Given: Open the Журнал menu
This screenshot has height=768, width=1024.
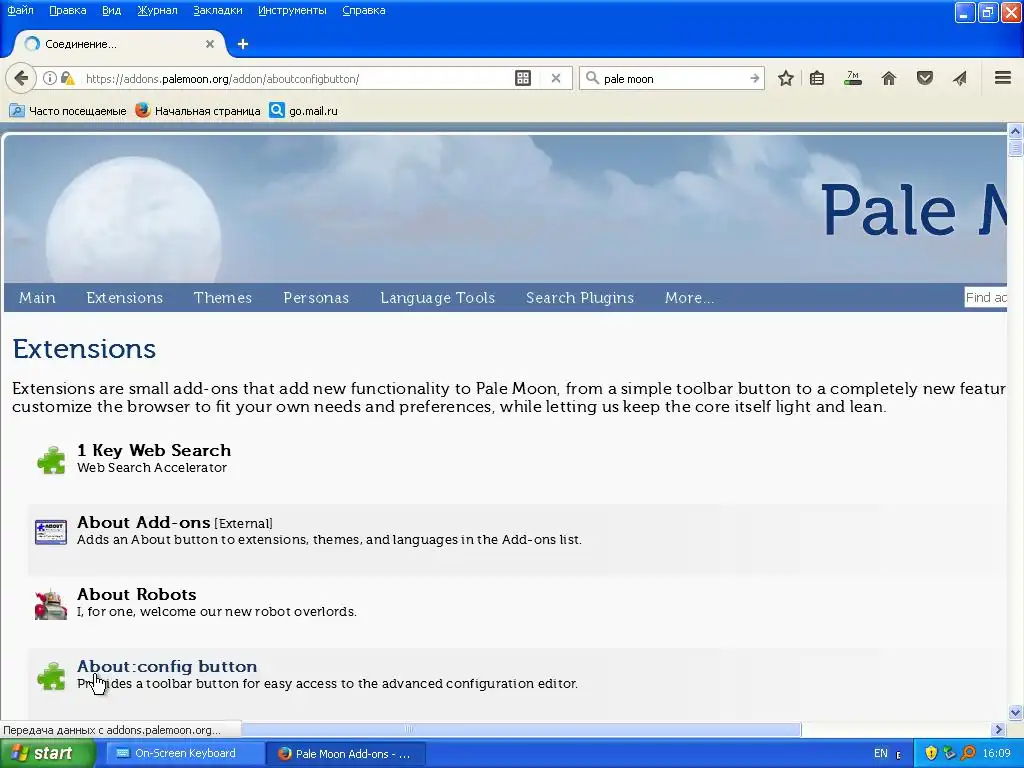Looking at the screenshot, I should [157, 10].
